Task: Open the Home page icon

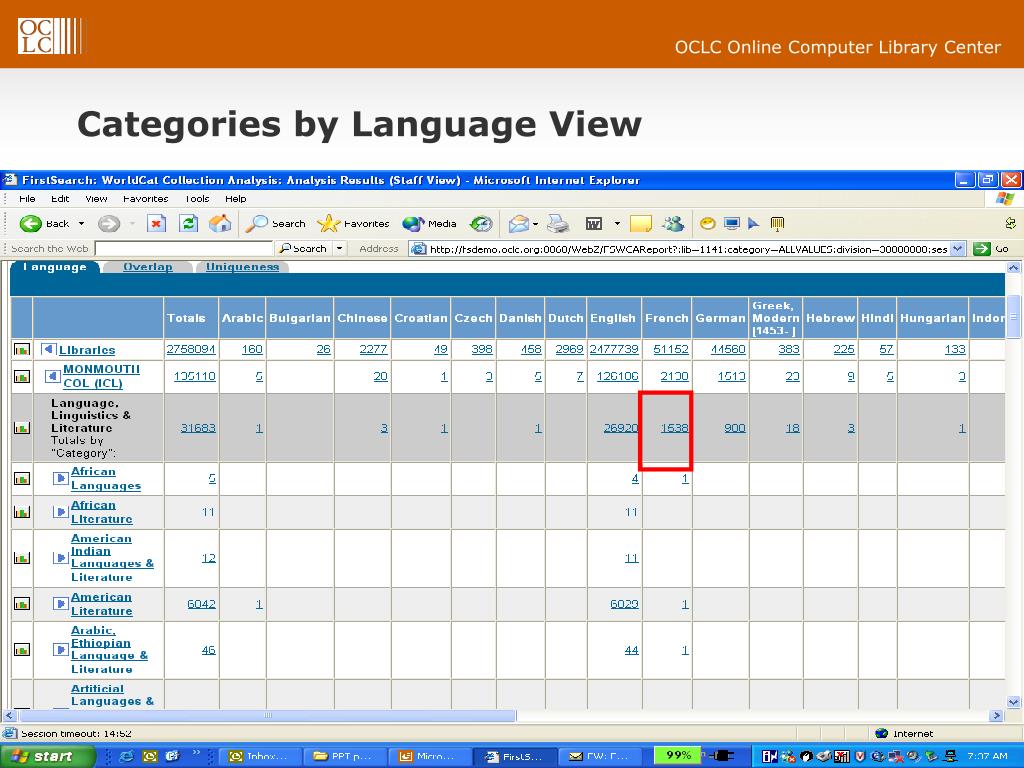Action: tap(220, 224)
